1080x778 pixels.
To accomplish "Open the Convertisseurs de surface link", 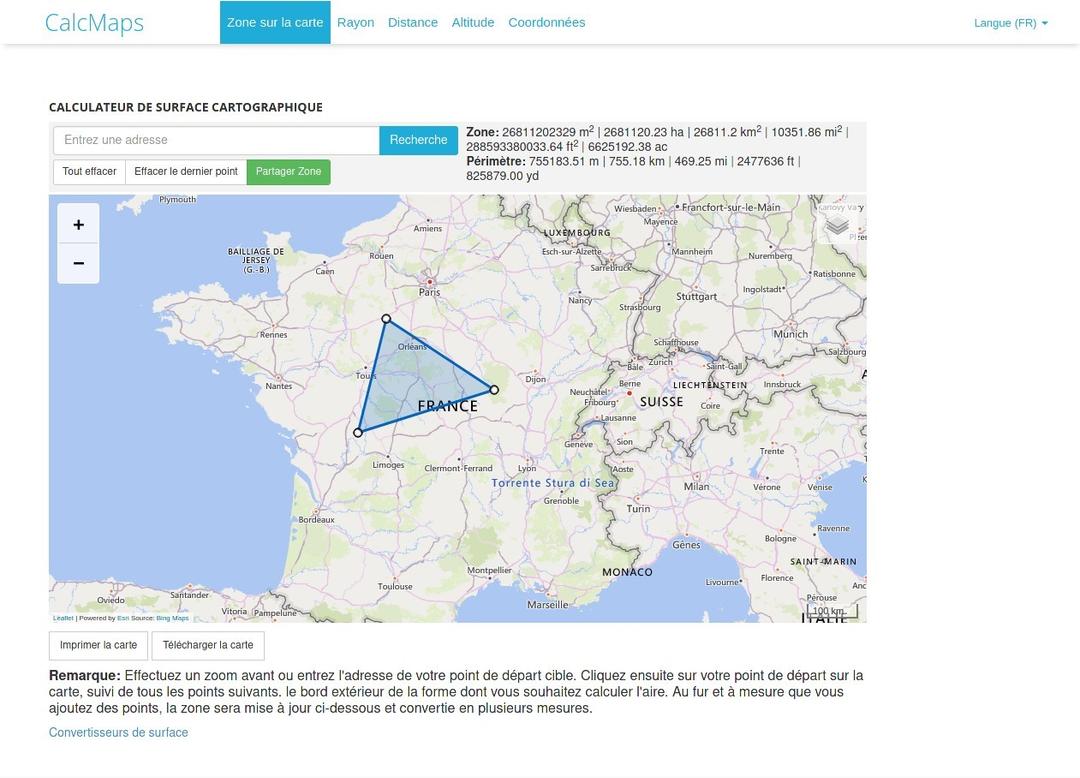I will (x=118, y=732).
